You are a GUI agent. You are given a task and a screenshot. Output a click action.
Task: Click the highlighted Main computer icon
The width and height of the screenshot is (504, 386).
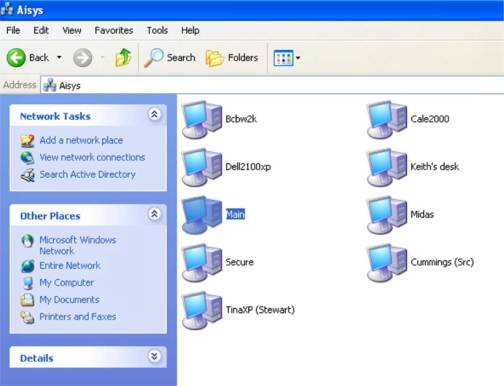[202, 215]
